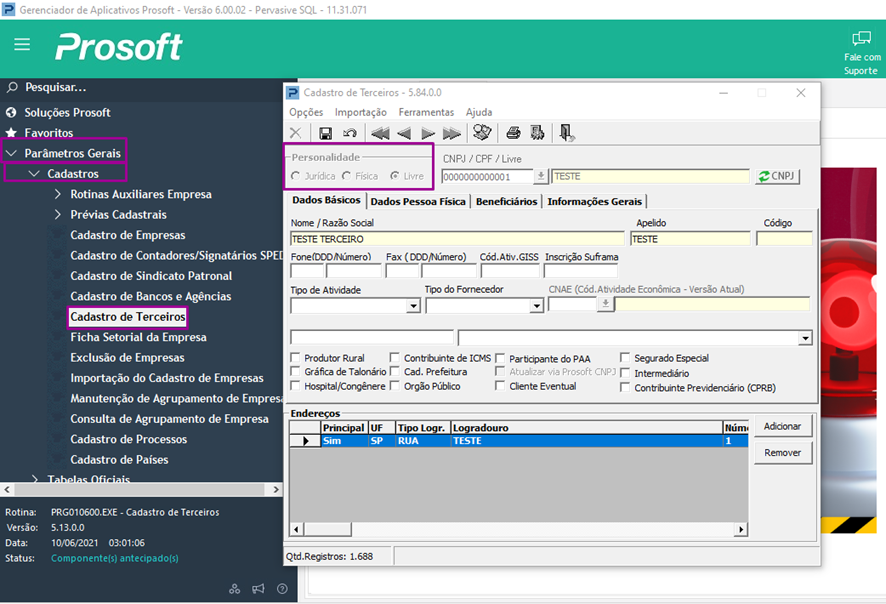Jump to last record with fast-forward arrows
The image size is (886, 604).
452,133
